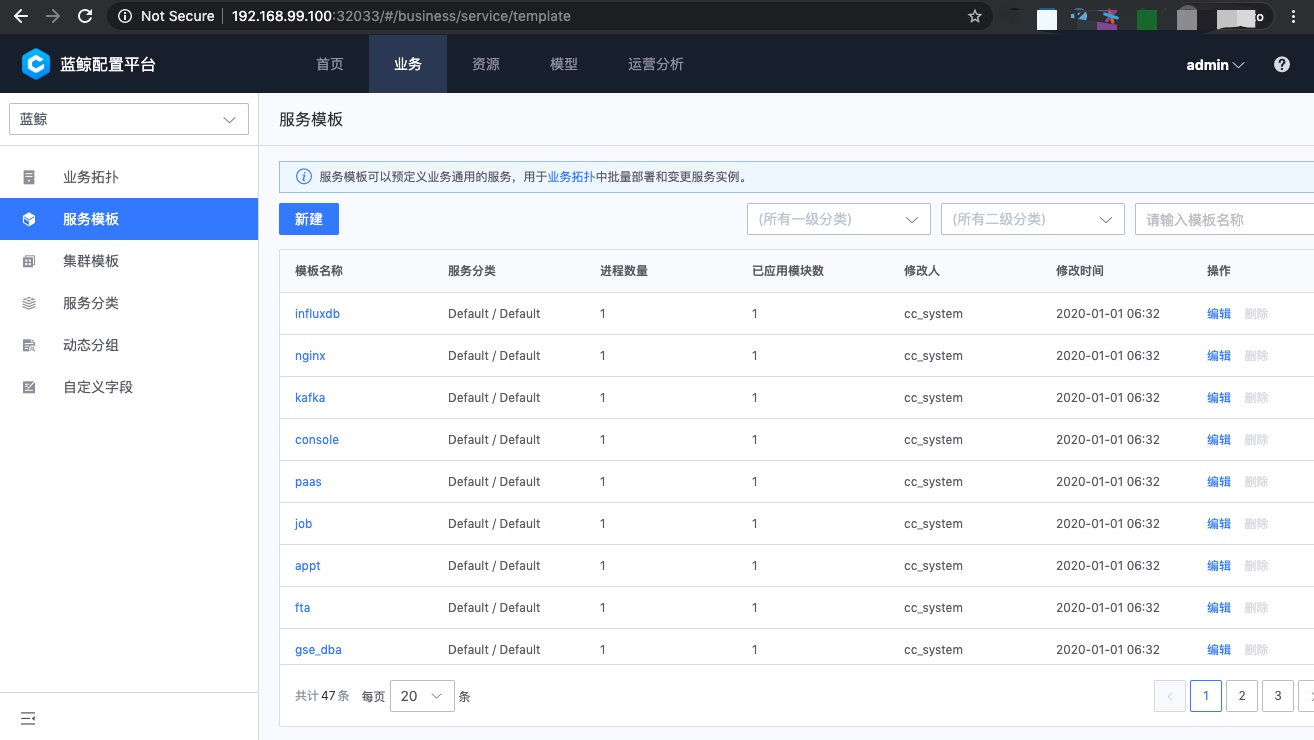Image resolution: width=1314 pixels, height=740 pixels.
Task: Switch to the 业务 top tab
Action: coord(408,64)
